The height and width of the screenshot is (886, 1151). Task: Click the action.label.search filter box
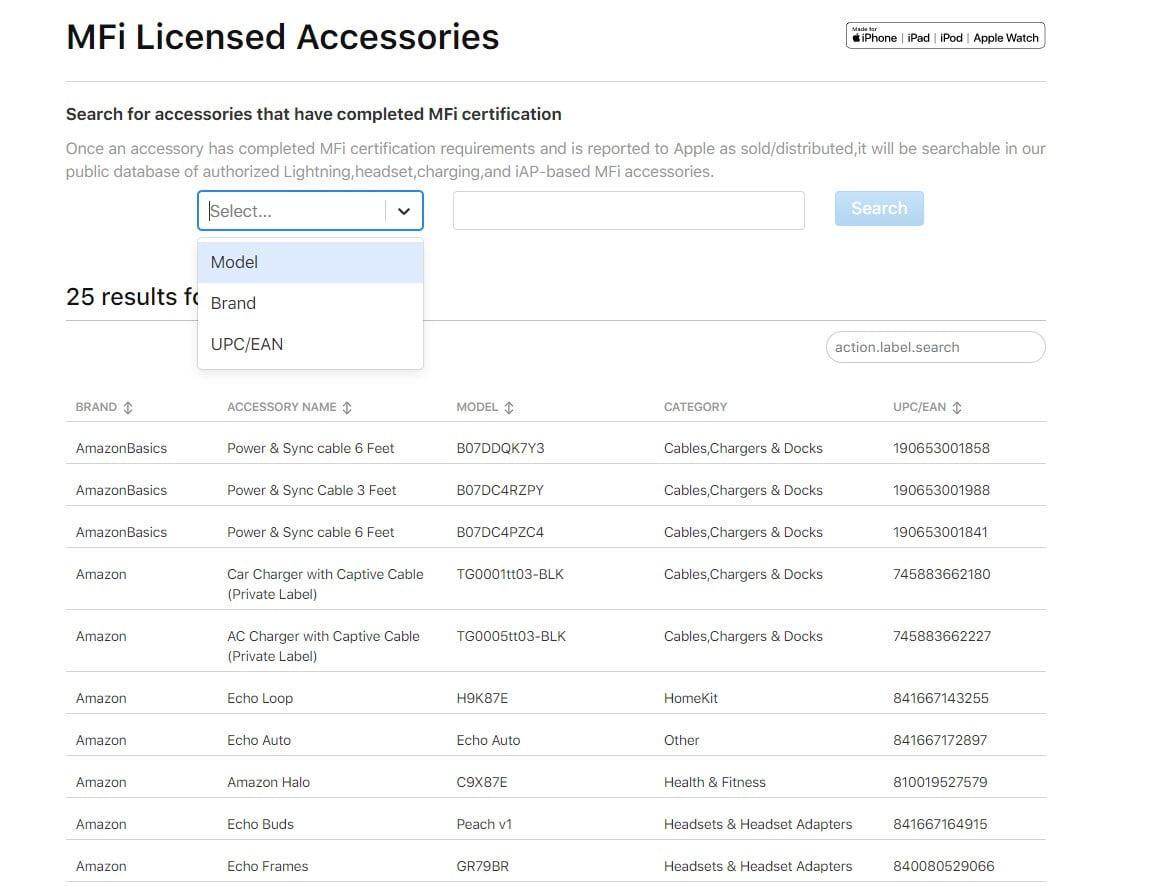coord(934,347)
